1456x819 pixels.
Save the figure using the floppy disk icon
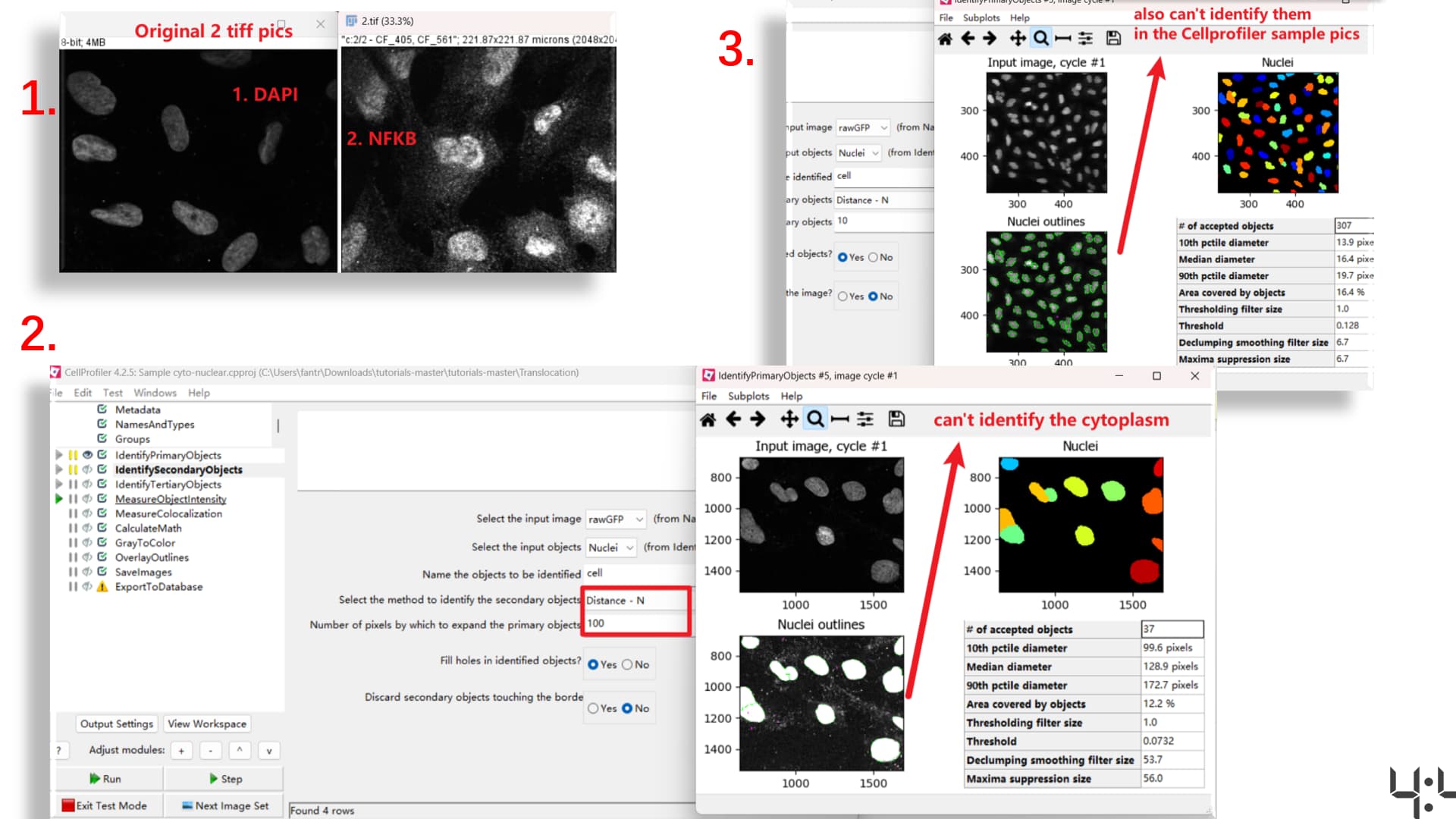pos(897,419)
